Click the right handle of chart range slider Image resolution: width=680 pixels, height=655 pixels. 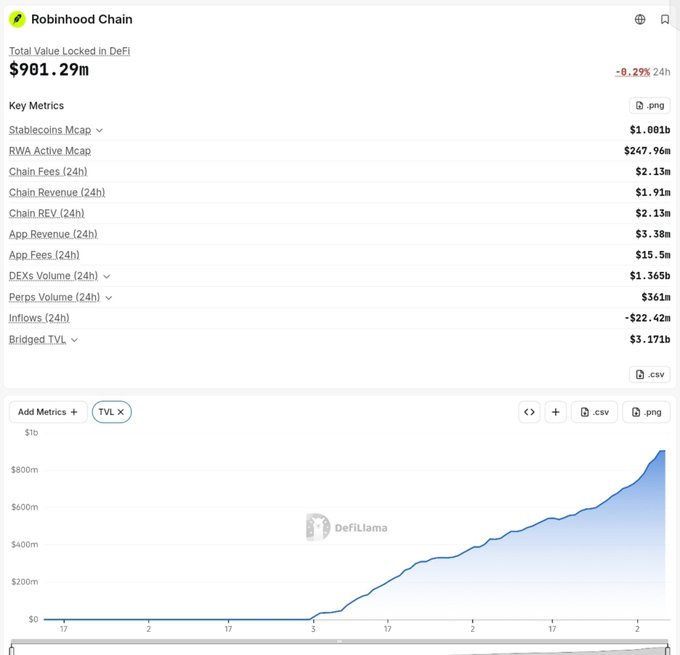(x=667, y=650)
